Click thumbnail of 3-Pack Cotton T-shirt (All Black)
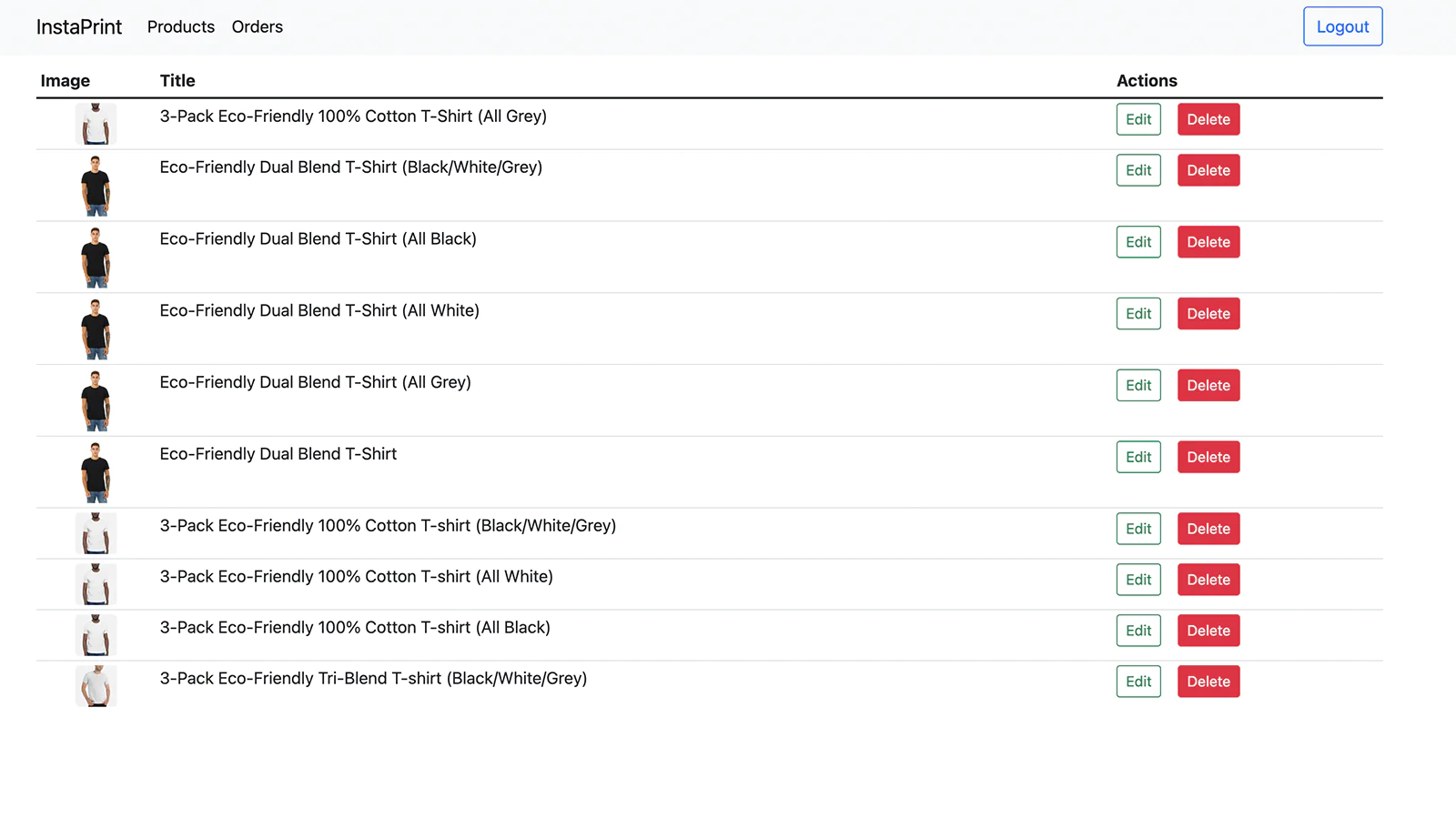 pos(96,635)
